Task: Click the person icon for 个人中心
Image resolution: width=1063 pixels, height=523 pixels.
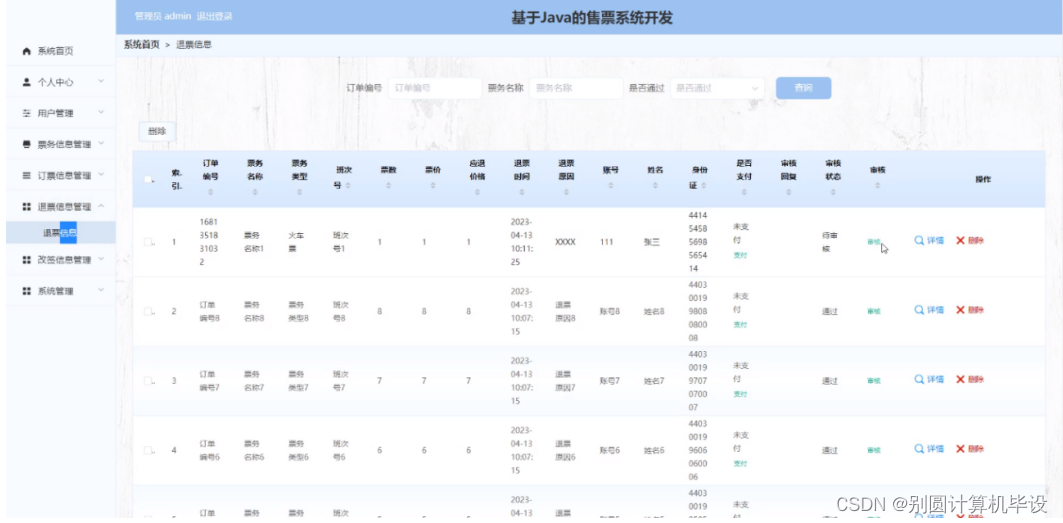Action: click(26, 82)
